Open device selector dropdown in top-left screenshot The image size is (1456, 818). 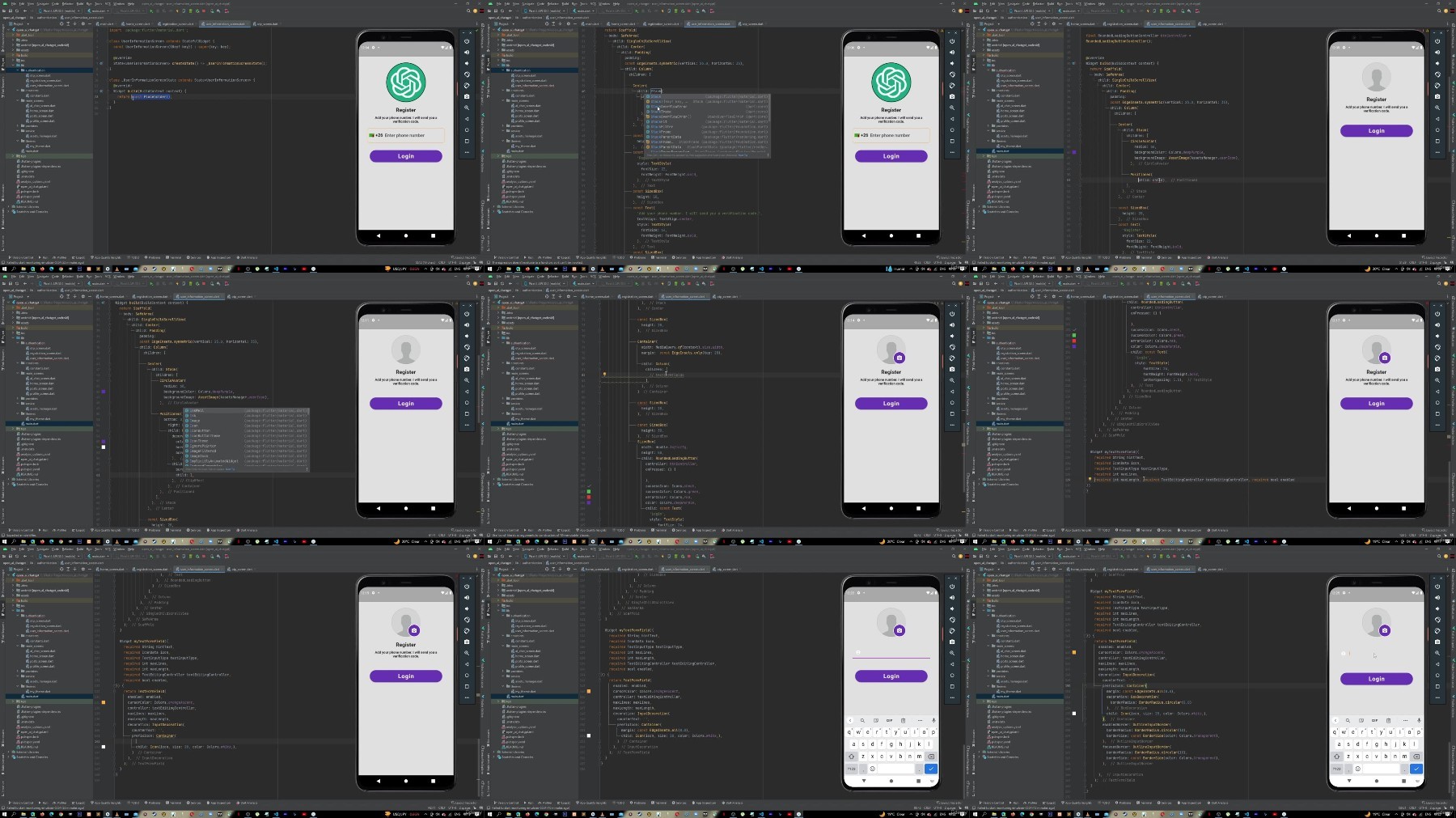(60, 11)
